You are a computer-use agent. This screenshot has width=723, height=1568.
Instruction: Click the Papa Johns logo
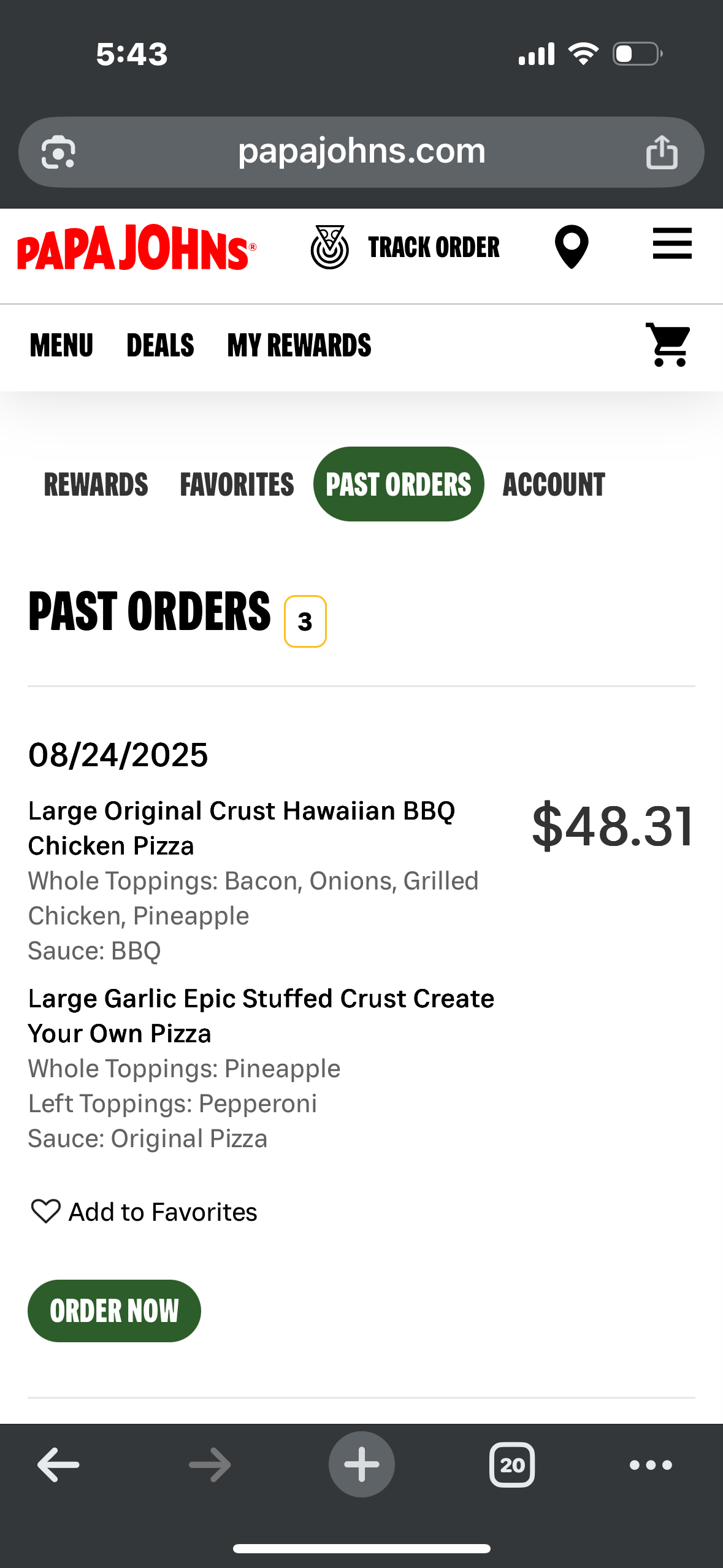136,248
